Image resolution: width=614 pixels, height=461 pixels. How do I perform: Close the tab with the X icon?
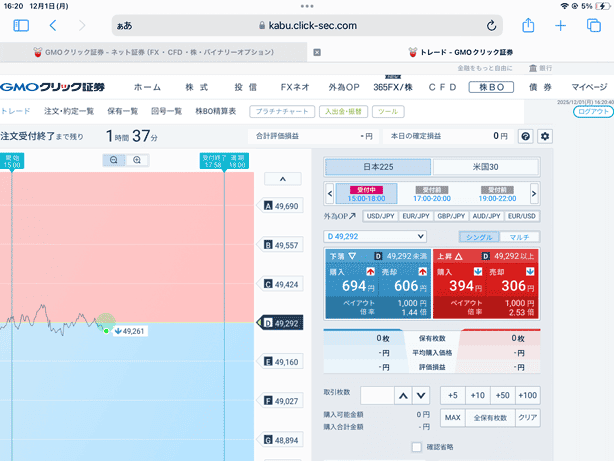(317, 52)
